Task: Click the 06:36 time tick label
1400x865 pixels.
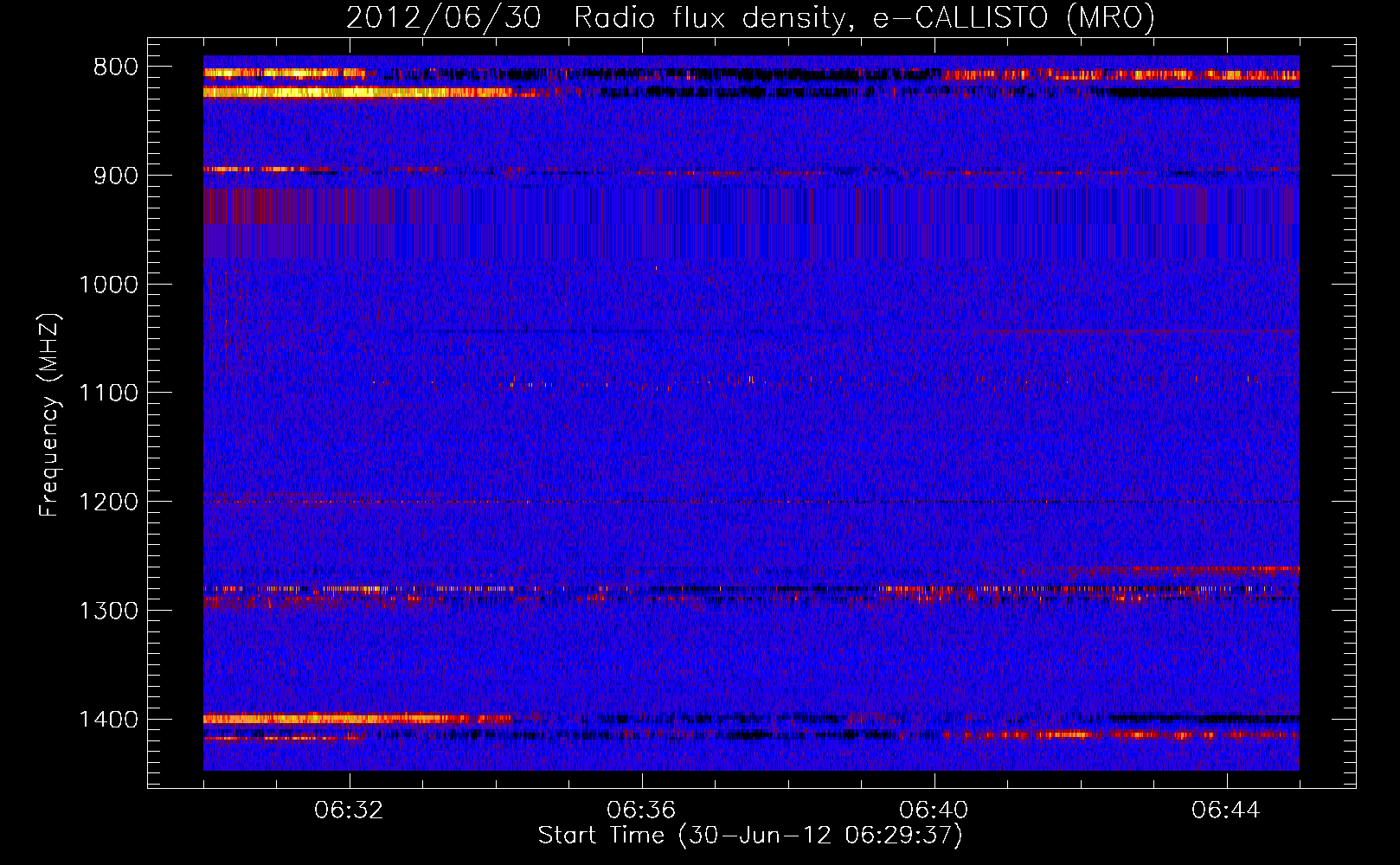Action: point(641,811)
